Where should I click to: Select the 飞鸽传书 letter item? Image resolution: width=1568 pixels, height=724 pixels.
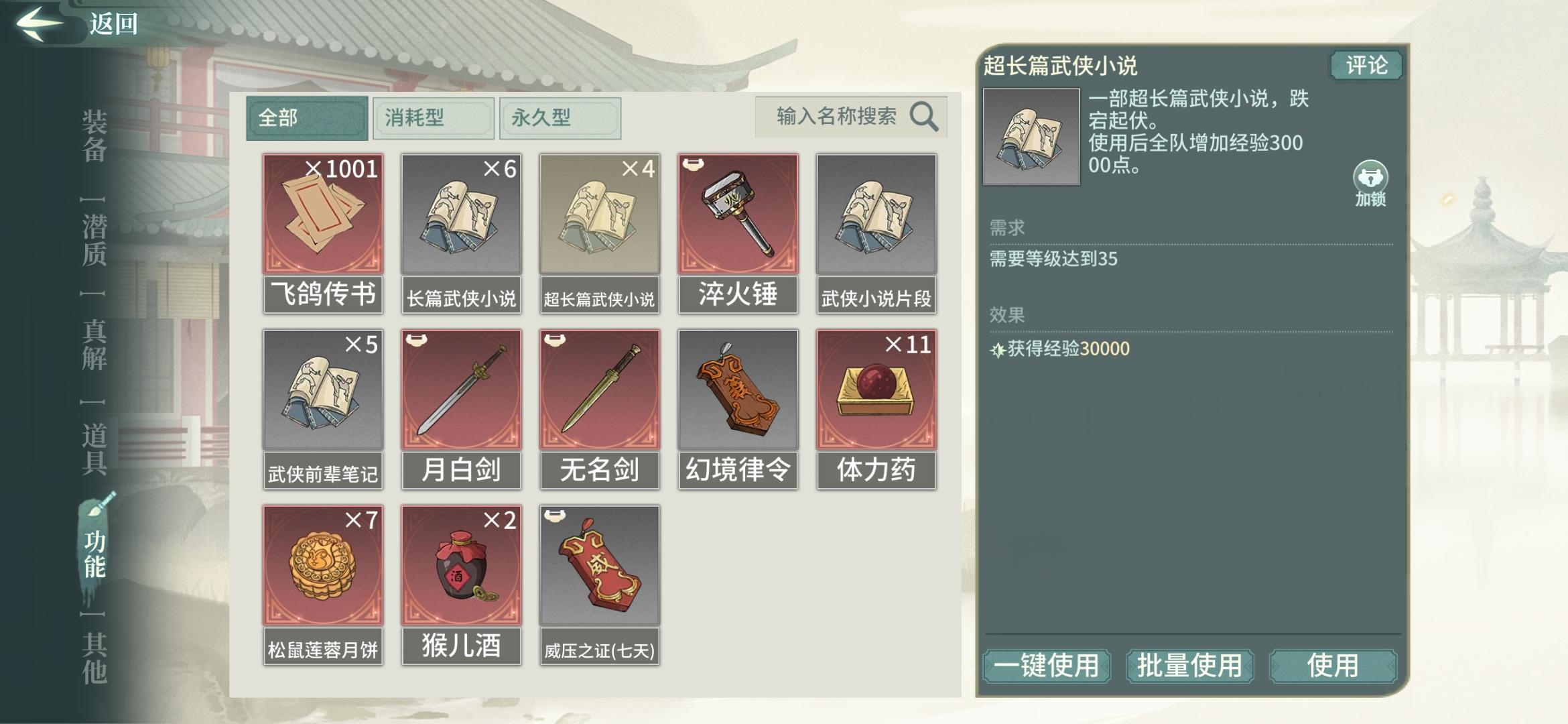pos(323,233)
